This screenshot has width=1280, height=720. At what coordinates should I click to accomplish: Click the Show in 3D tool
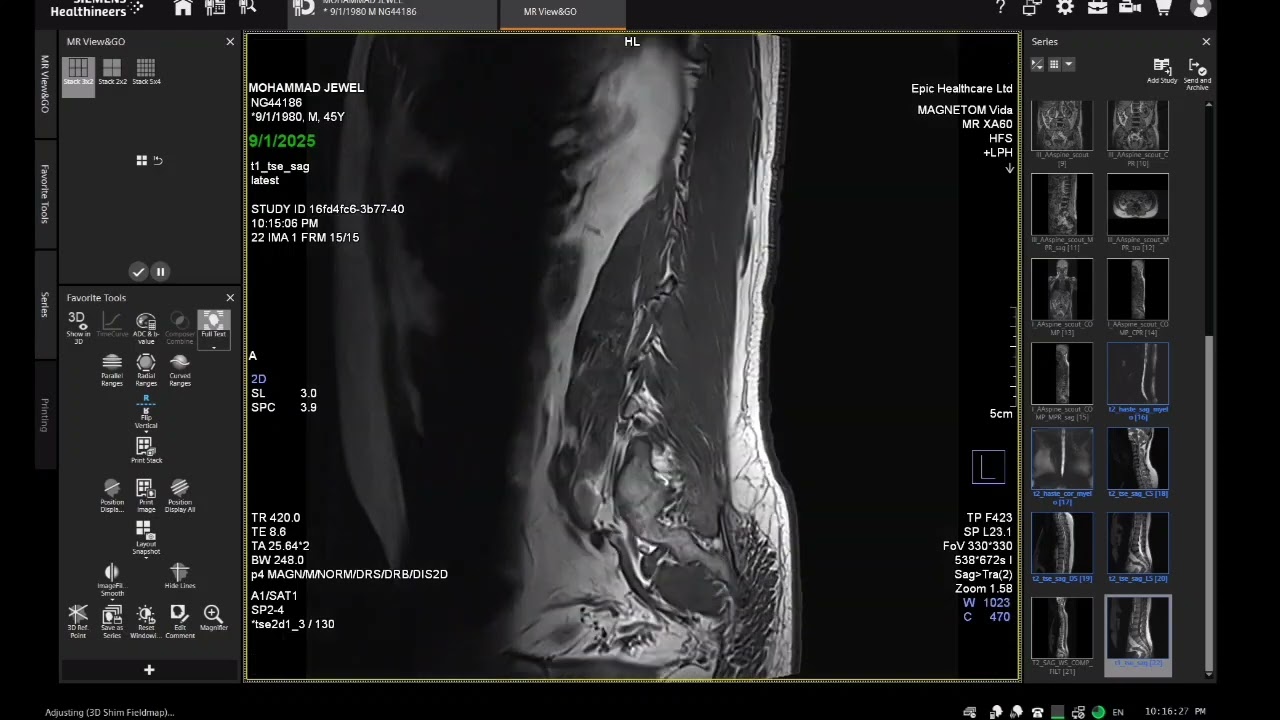pos(78,328)
